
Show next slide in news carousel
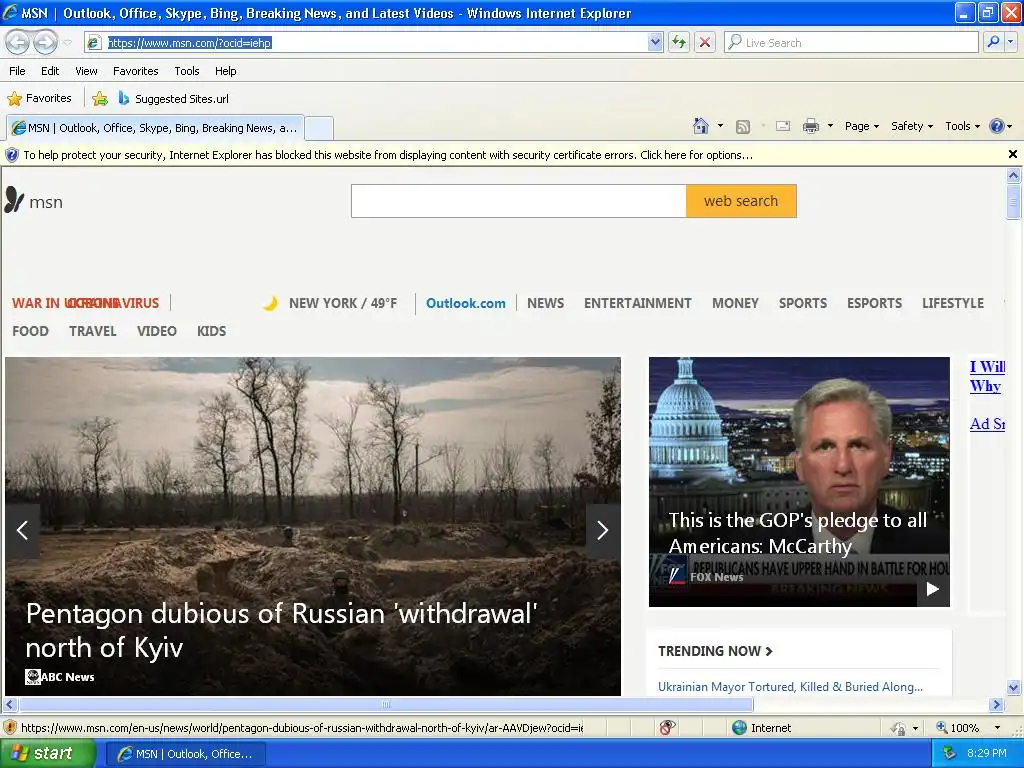603,530
